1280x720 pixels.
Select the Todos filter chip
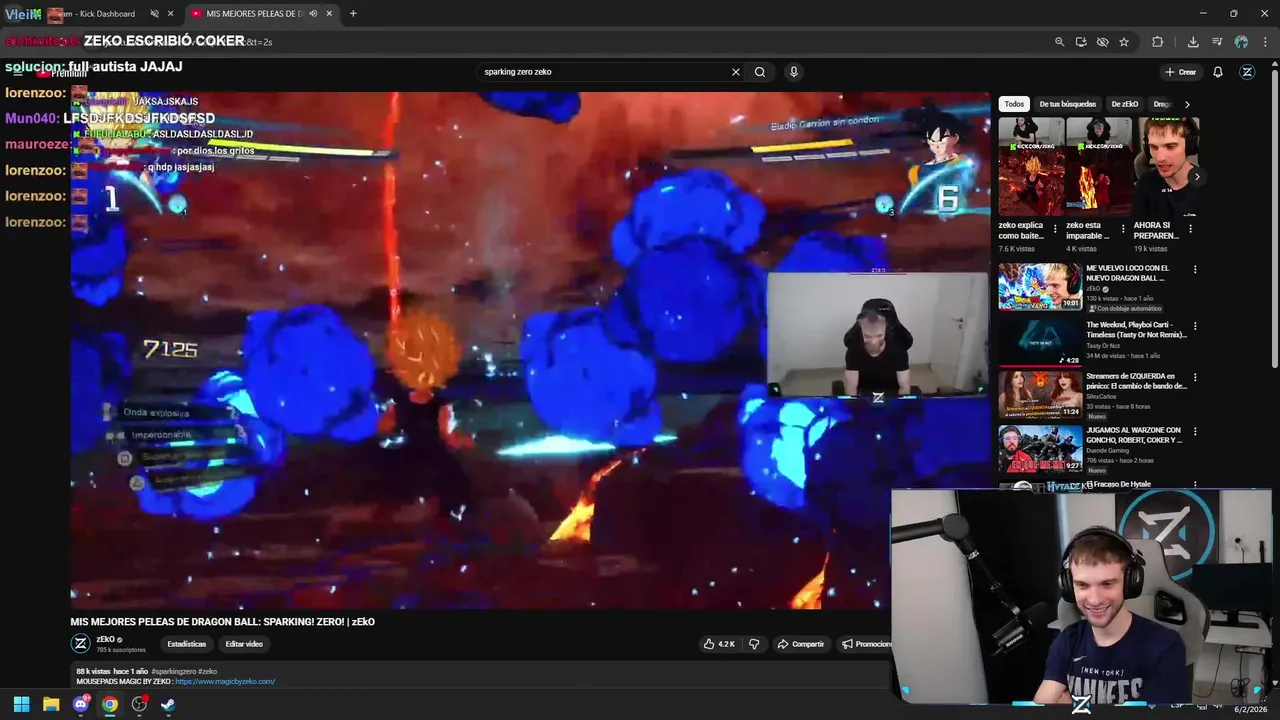(1014, 104)
